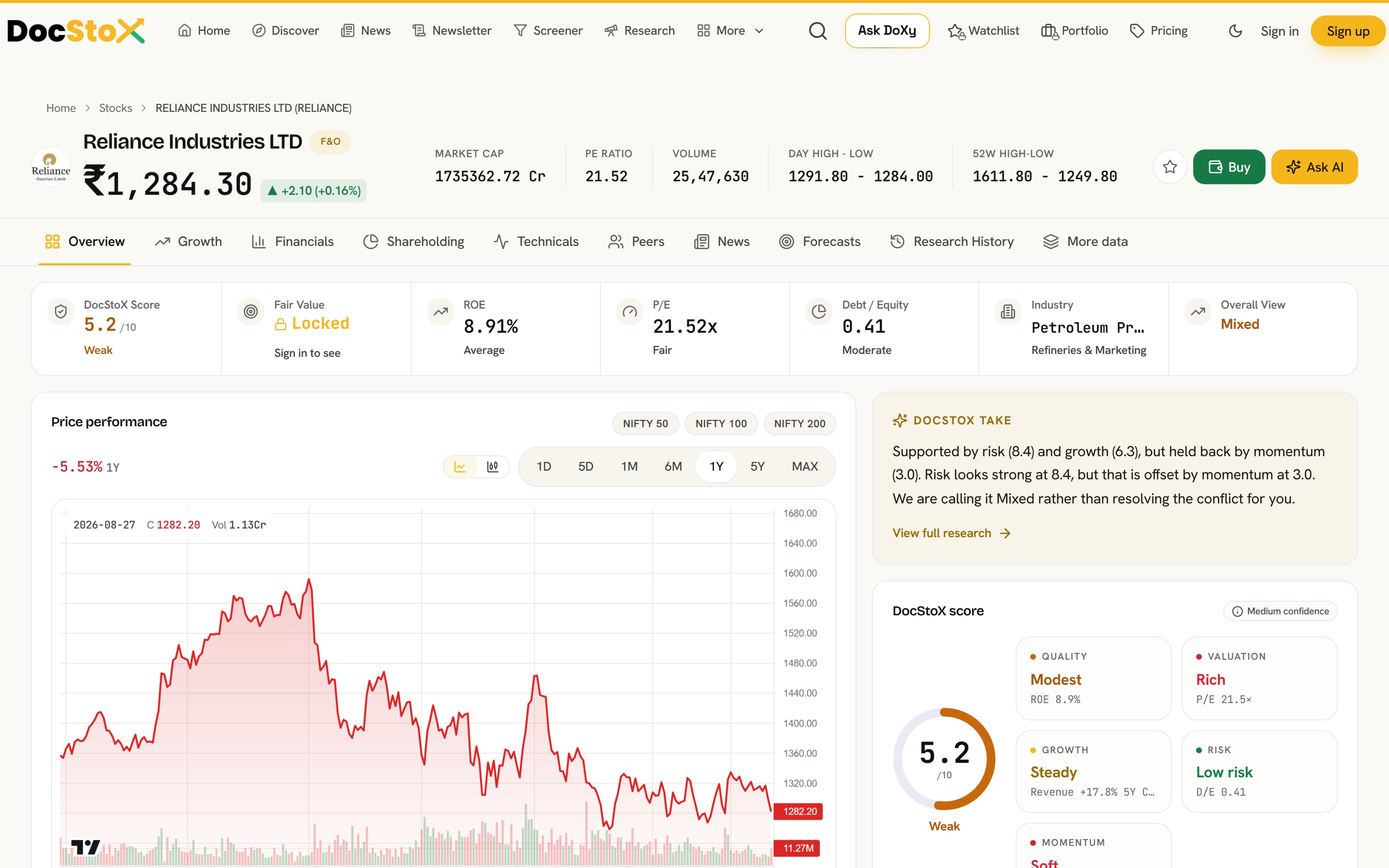Open the More data tab
Viewport: 1389px width, 868px height.
pyautogui.click(x=1086, y=242)
